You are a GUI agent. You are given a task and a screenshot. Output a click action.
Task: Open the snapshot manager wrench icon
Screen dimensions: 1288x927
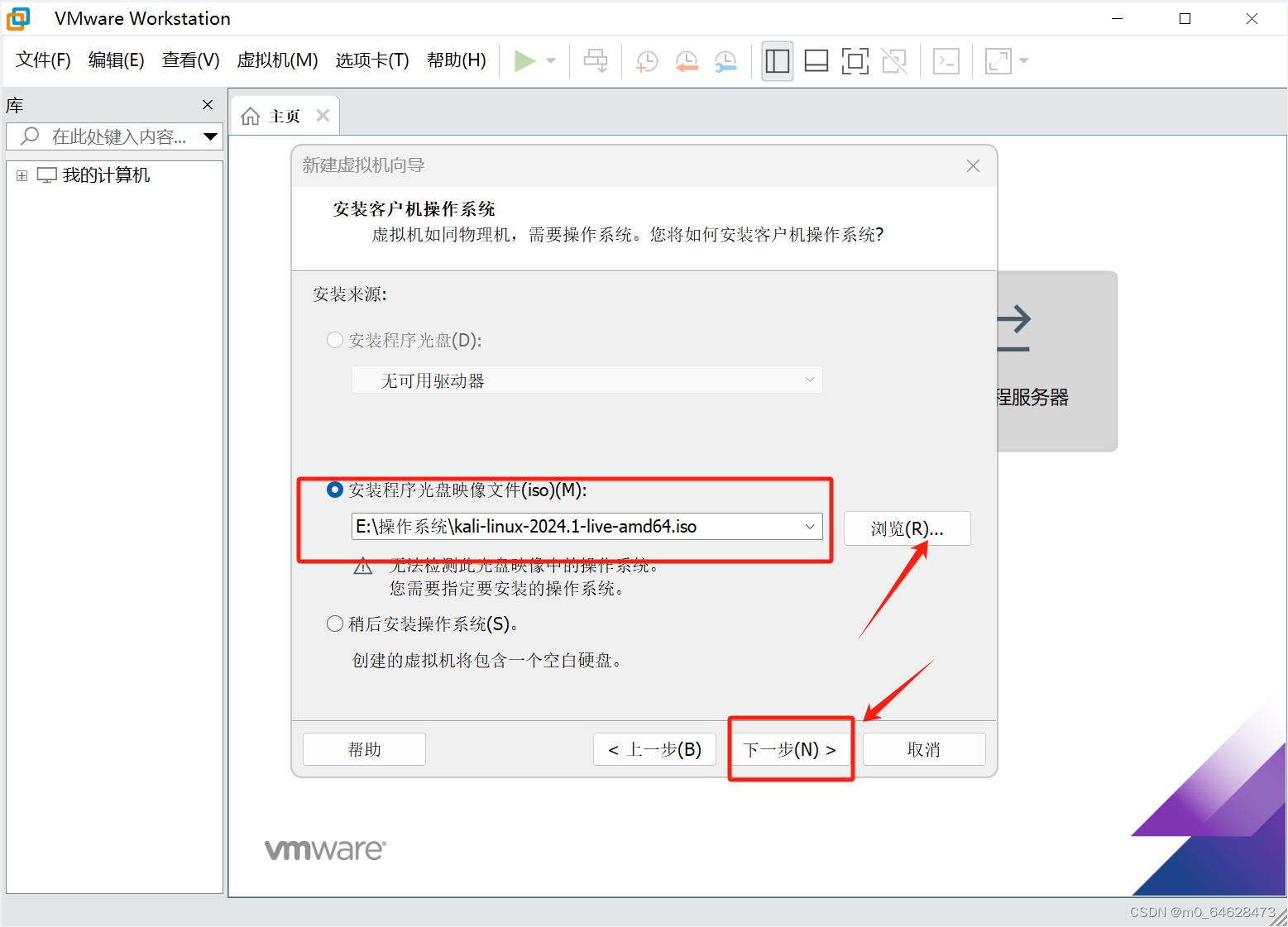(725, 61)
